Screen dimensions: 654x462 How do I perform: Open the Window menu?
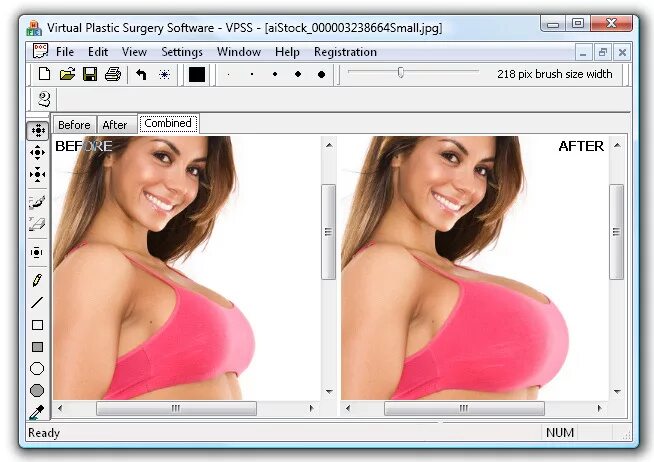point(239,52)
